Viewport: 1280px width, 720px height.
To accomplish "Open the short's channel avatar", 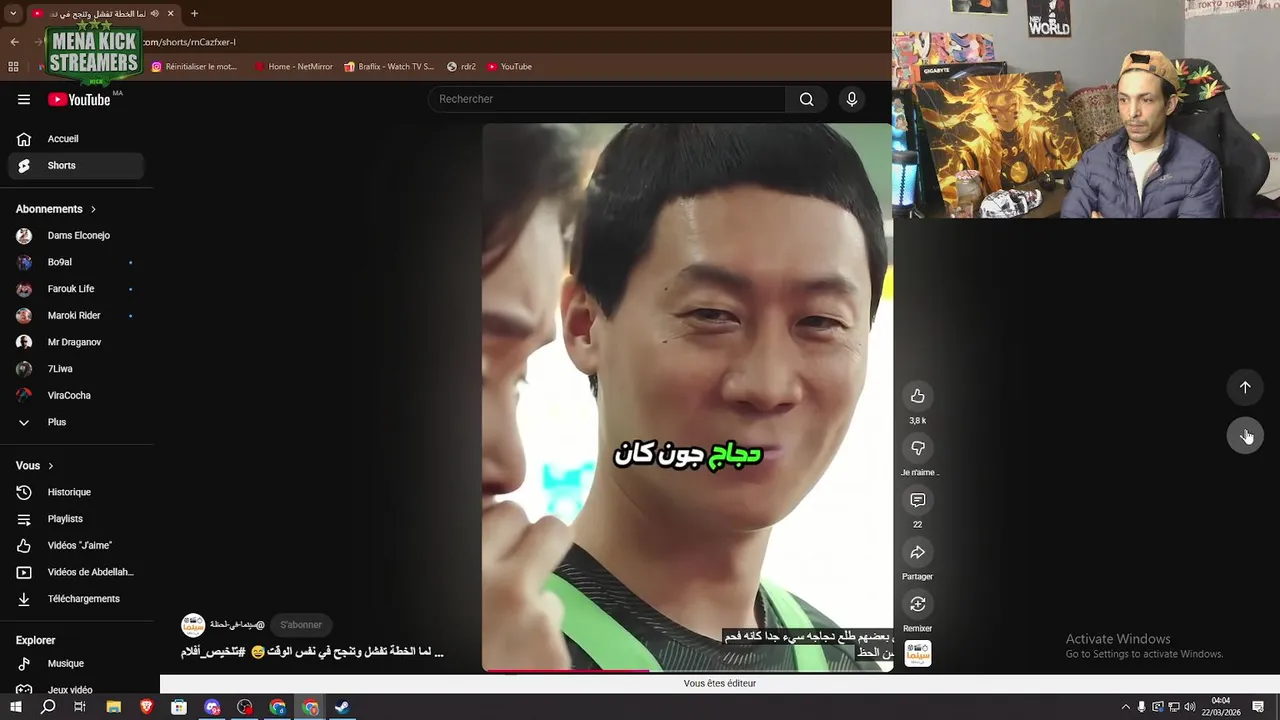I will pos(193,625).
